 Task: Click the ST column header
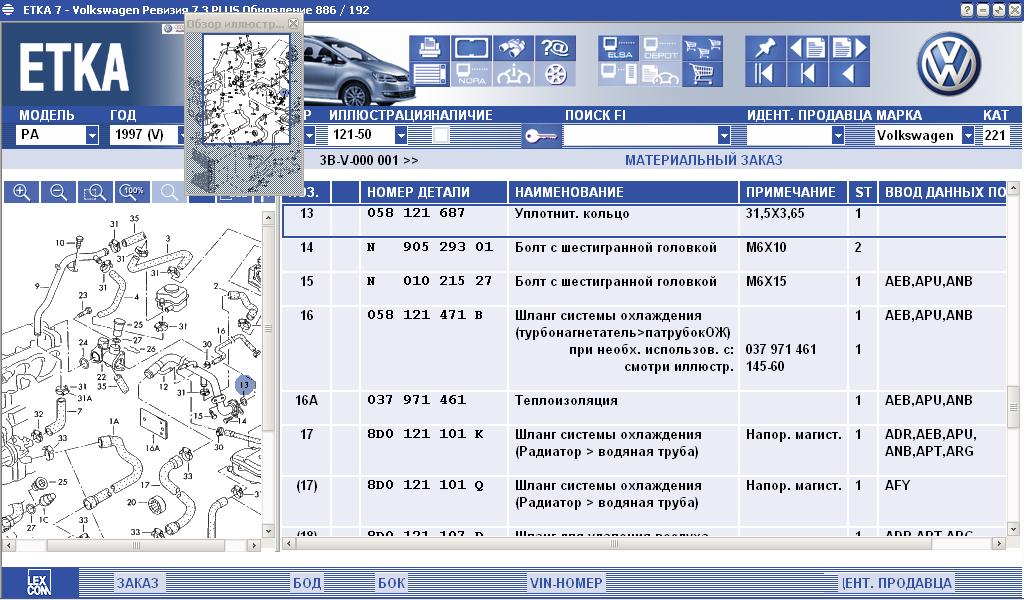click(x=863, y=192)
